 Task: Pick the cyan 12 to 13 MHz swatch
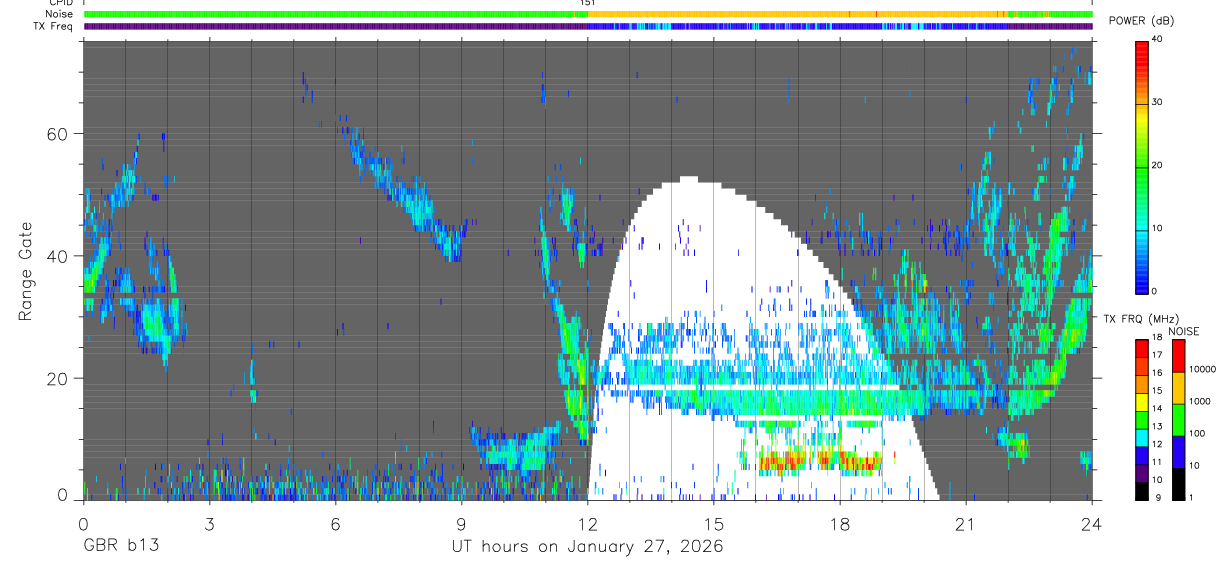coord(1142,437)
